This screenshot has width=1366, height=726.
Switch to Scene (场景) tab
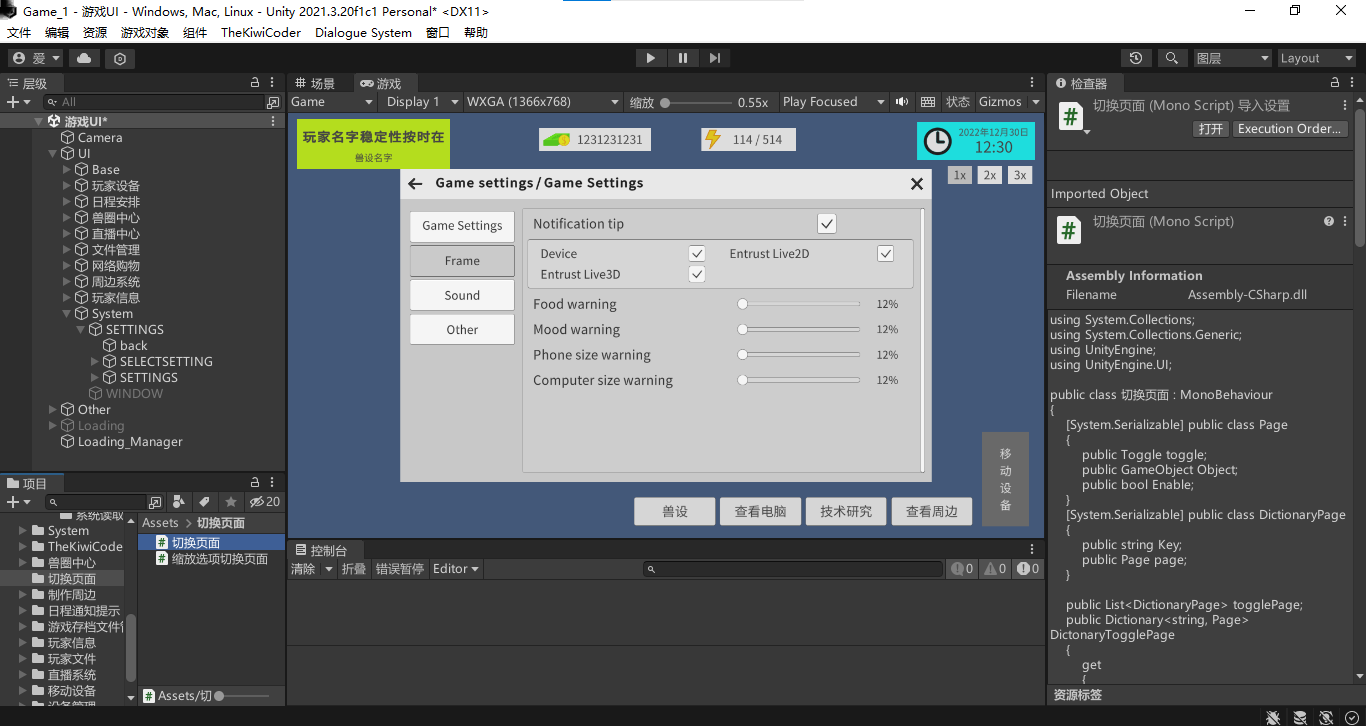click(315, 83)
